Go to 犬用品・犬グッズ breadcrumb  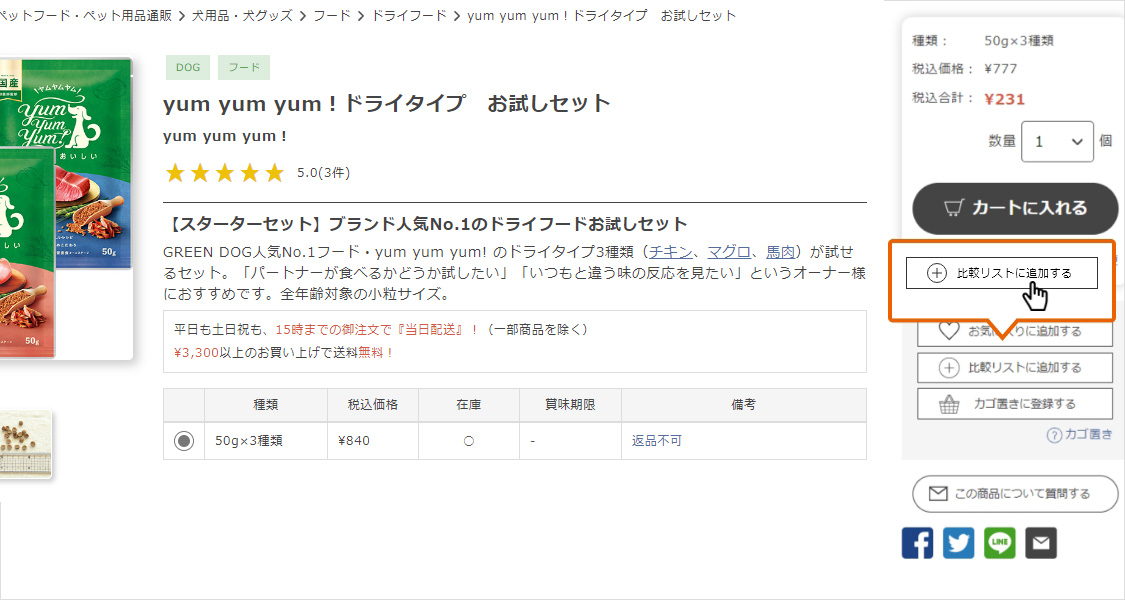[x=242, y=16]
